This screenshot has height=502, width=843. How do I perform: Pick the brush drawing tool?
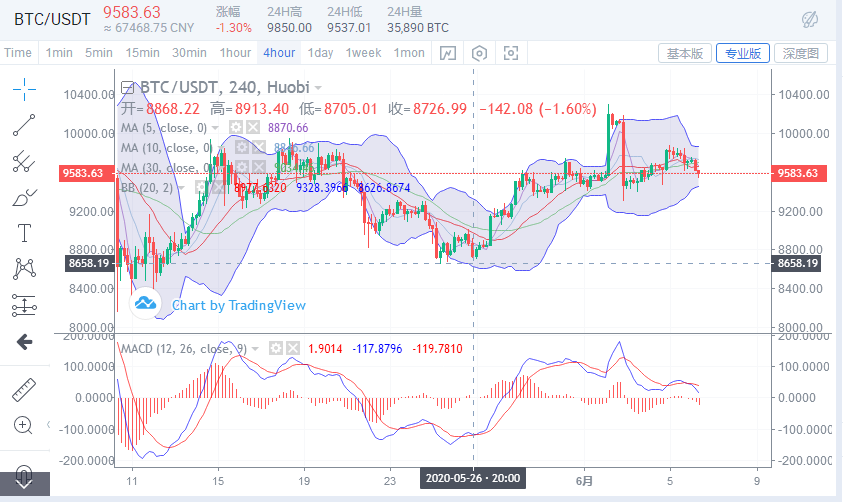click(x=24, y=197)
